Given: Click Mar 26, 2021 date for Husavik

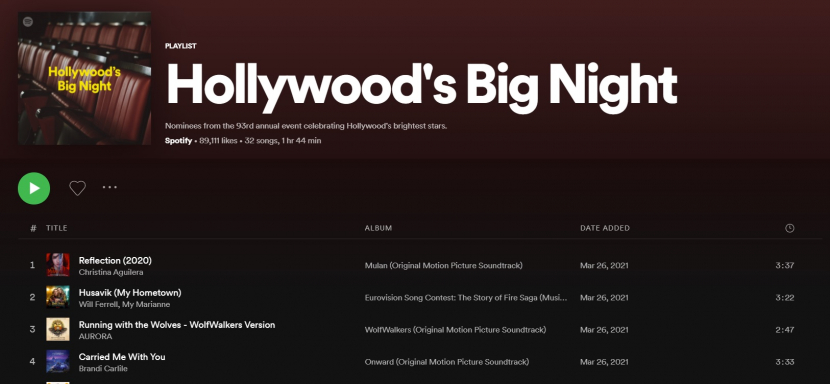Looking at the screenshot, I should click(x=604, y=298).
